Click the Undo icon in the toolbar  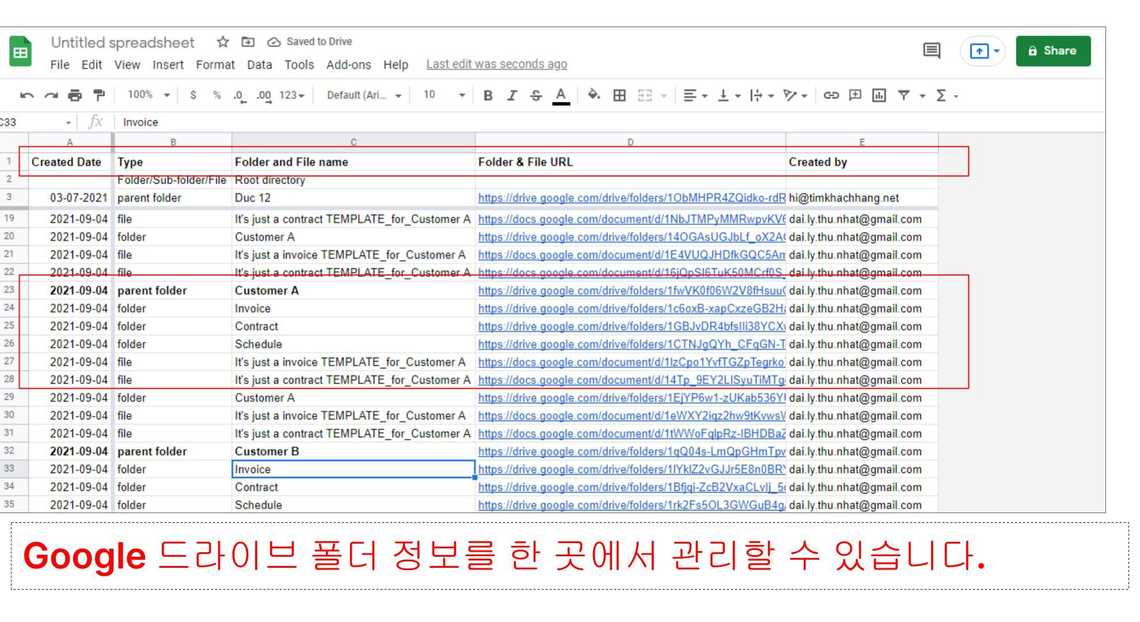[x=27, y=95]
